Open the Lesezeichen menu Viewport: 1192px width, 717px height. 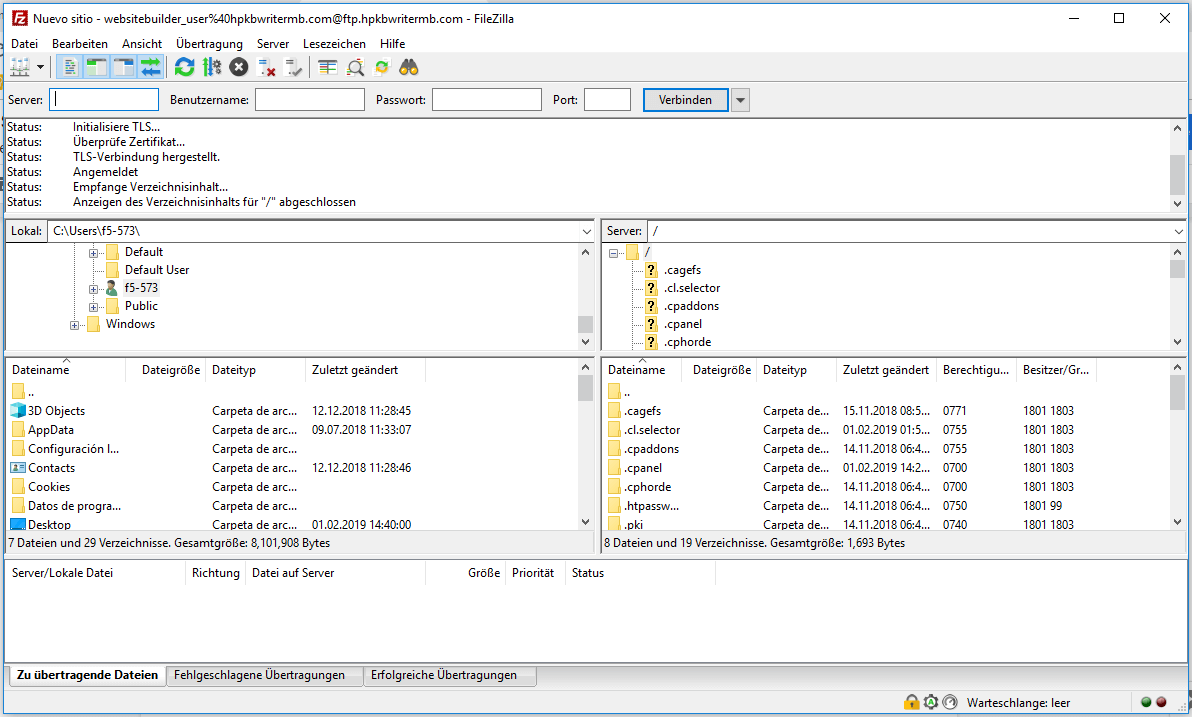(334, 44)
